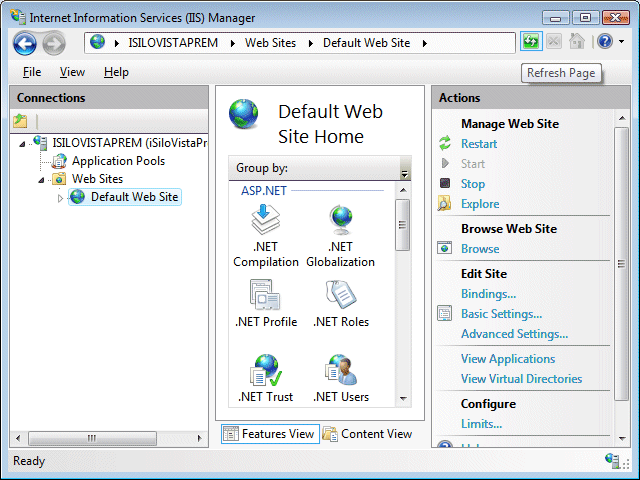Switch to Content View tab

point(367,434)
